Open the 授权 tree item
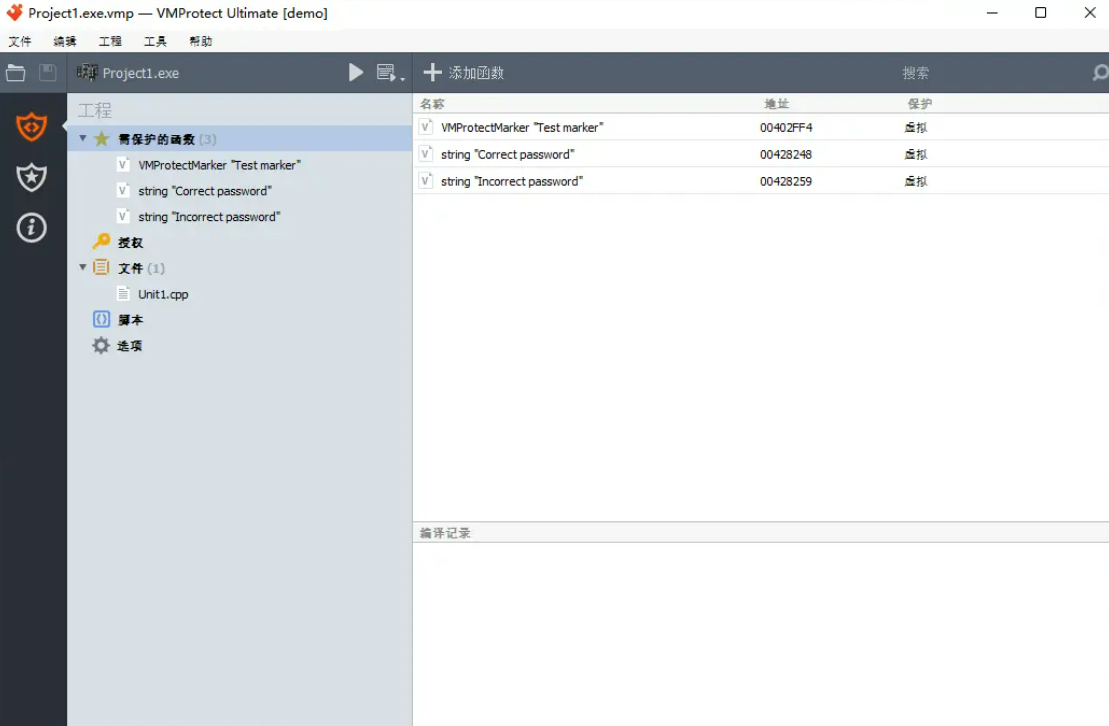 pos(130,243)
